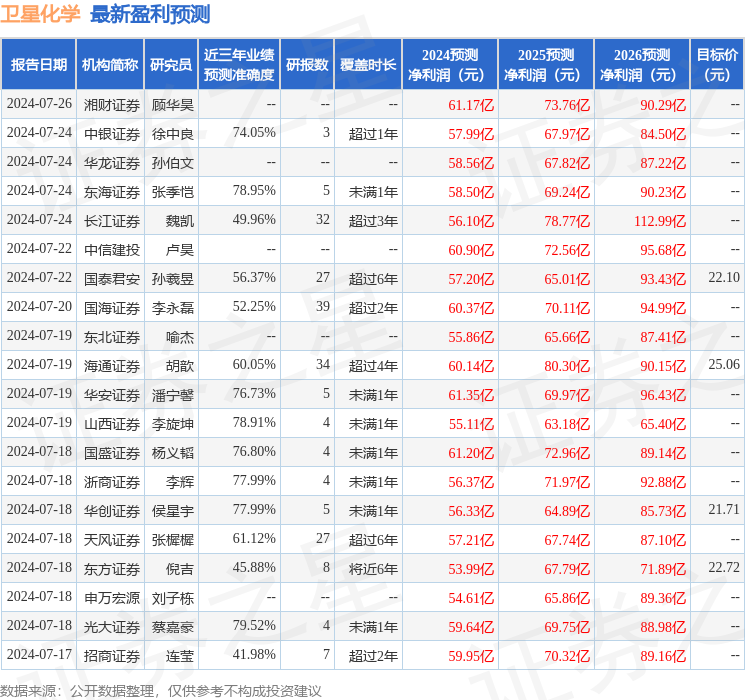
Task: Select the 申万宏源 institution cell
Action: click(112, 597)
